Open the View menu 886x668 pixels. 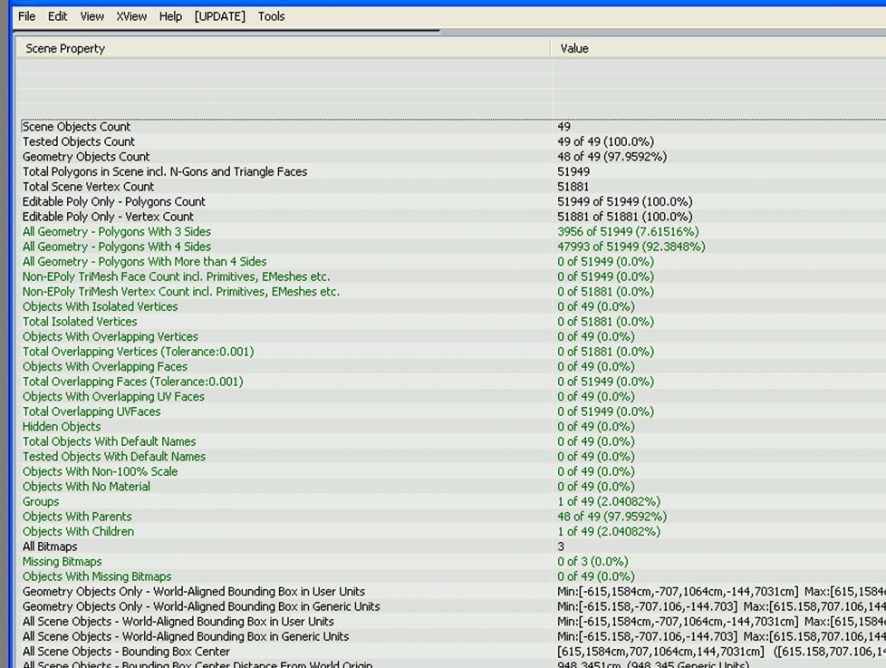coord(92,16)
